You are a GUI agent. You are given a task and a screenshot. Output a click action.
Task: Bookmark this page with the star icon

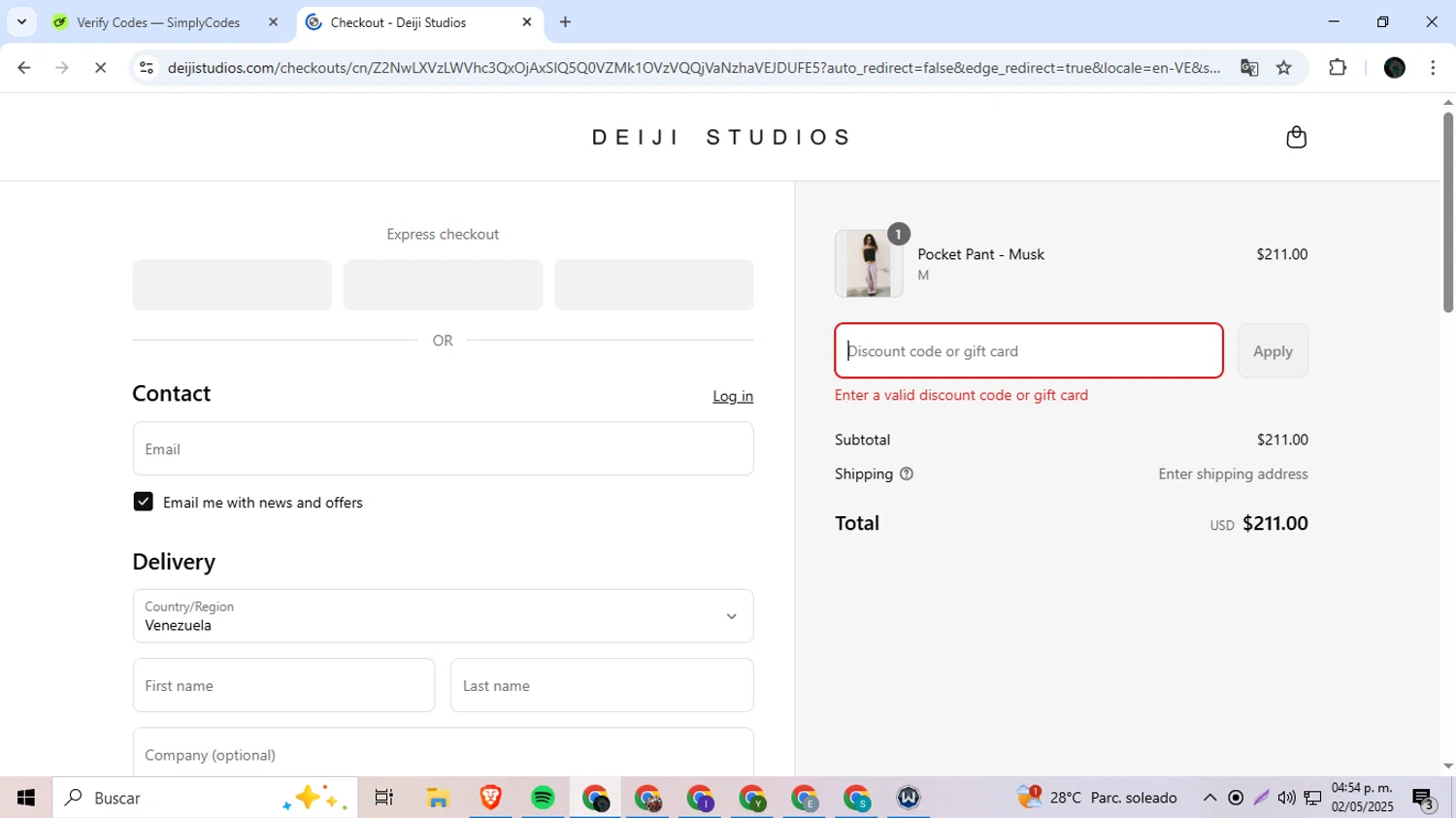click(x=1284, y=67)
